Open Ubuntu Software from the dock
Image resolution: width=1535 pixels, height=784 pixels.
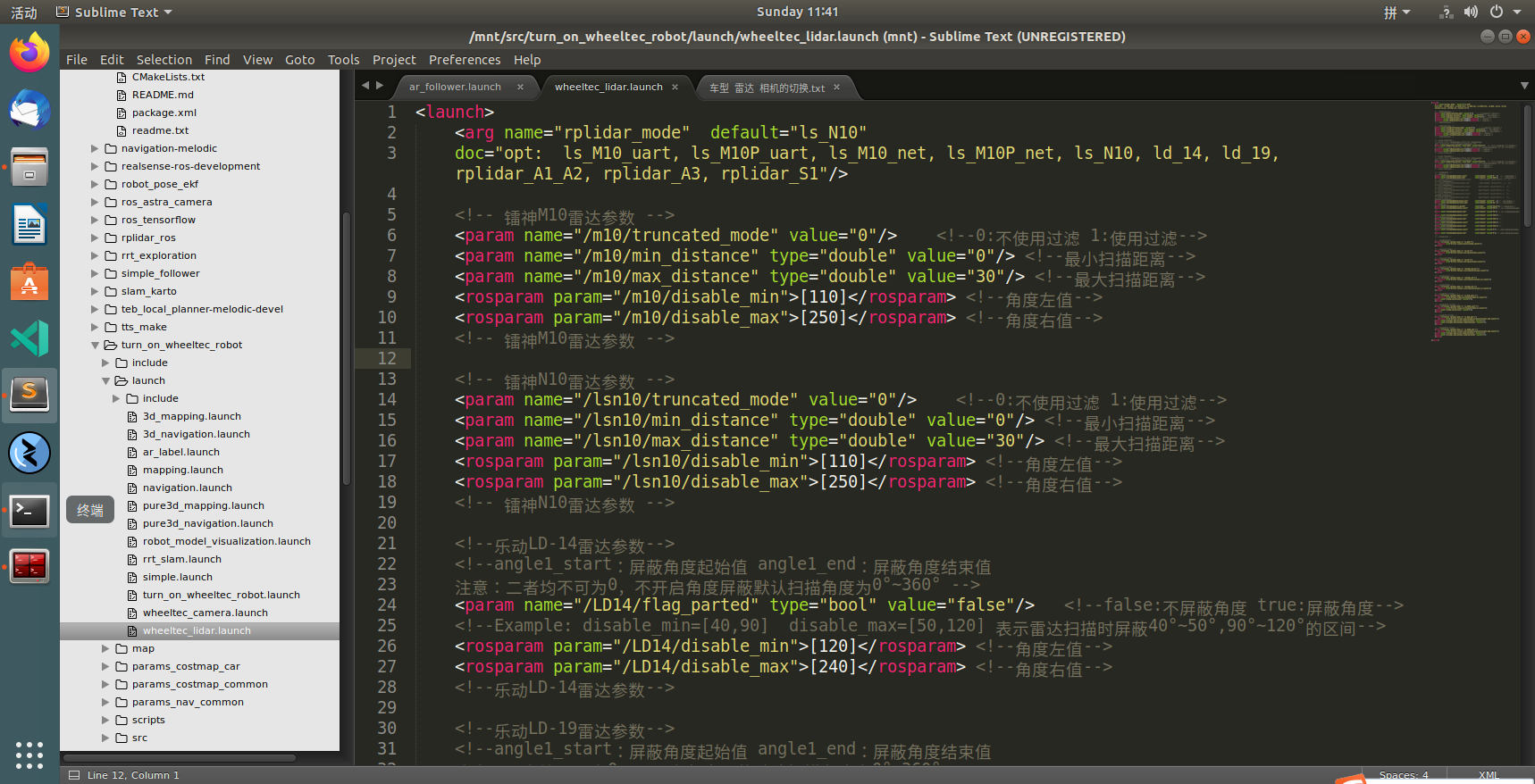point(29,281)
